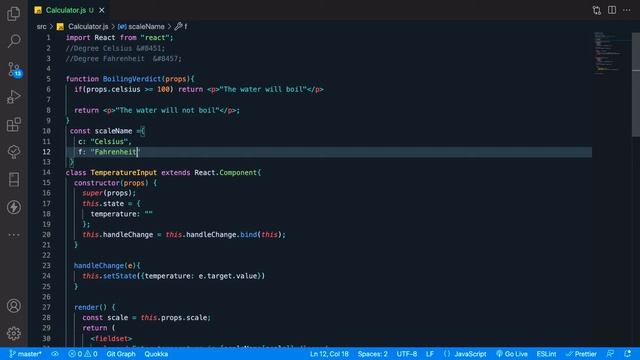Open the Testing view icon in activity bar
This screenshot has width=640, height=360.
pos(13,152)
